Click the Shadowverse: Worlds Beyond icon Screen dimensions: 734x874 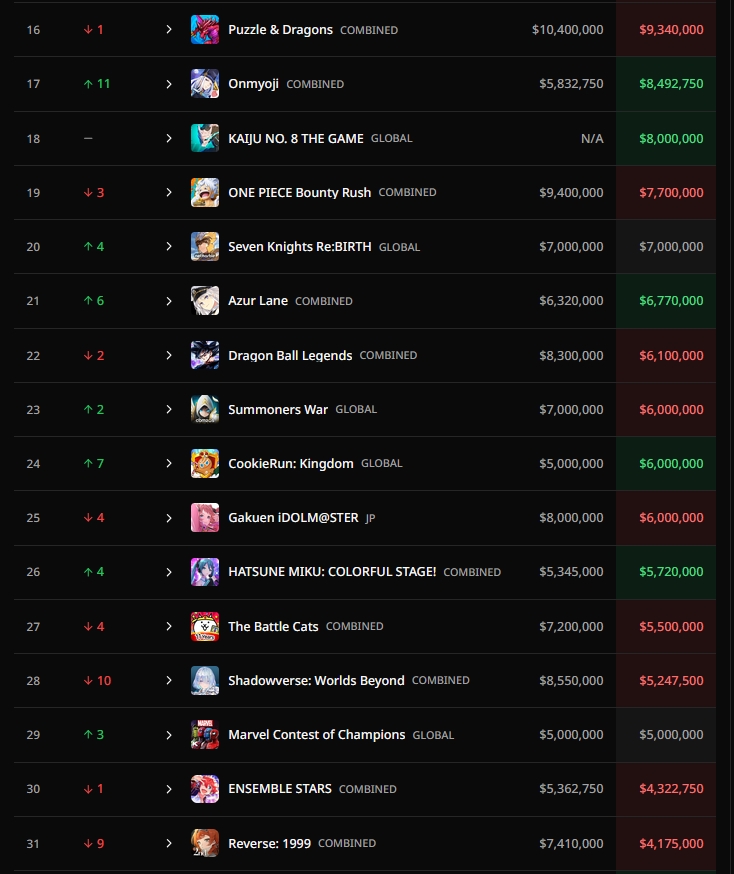pos(205,680)
